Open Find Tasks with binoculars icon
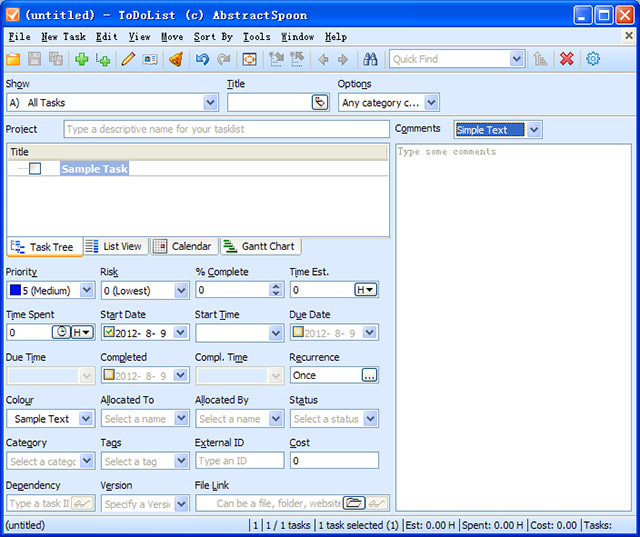The width and height of the screenshot is (640, 537). pyautogui.click(x=370, y=60)
